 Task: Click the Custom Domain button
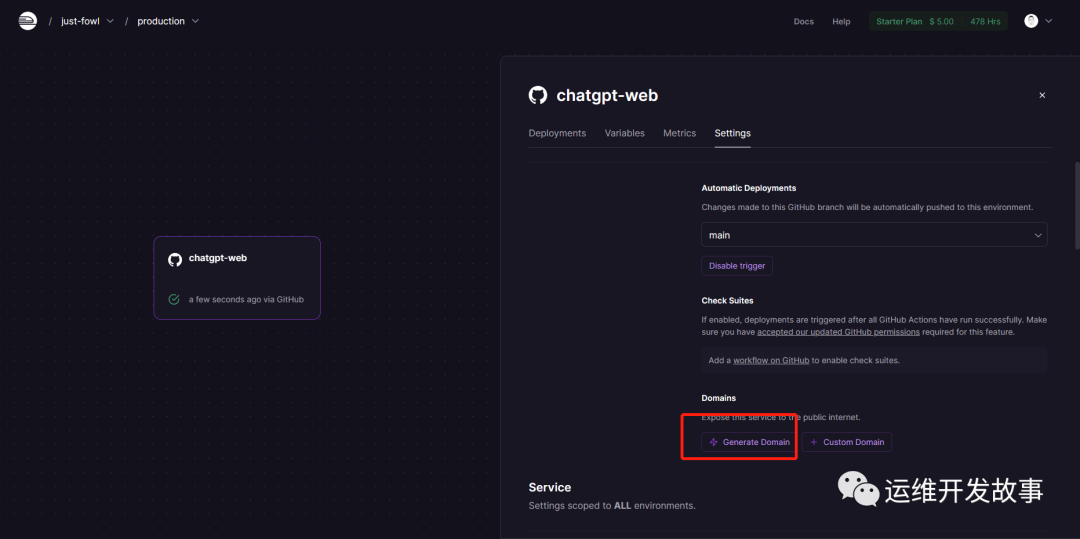click(x=847, y=442)
